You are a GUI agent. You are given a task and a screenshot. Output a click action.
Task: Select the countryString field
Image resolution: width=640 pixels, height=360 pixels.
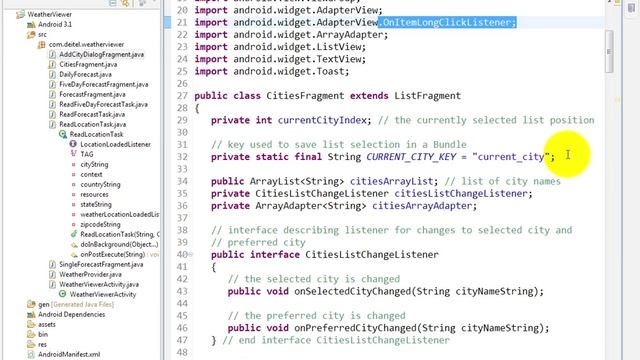click(100, 184)
